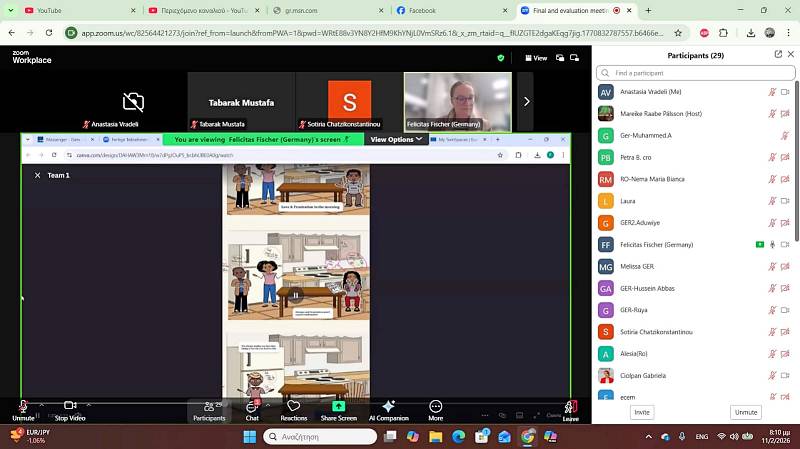Start sharing with Share Screen icon
Viewport: 800px width, 449px height.
338,408
